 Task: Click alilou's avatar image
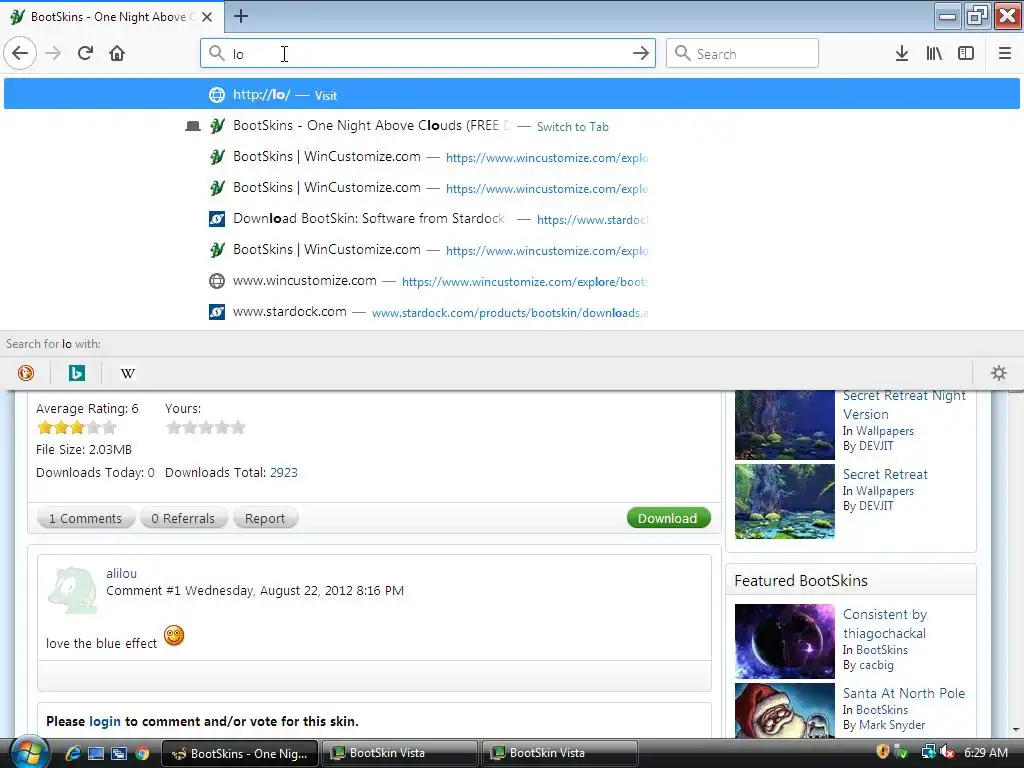[72, 590]
